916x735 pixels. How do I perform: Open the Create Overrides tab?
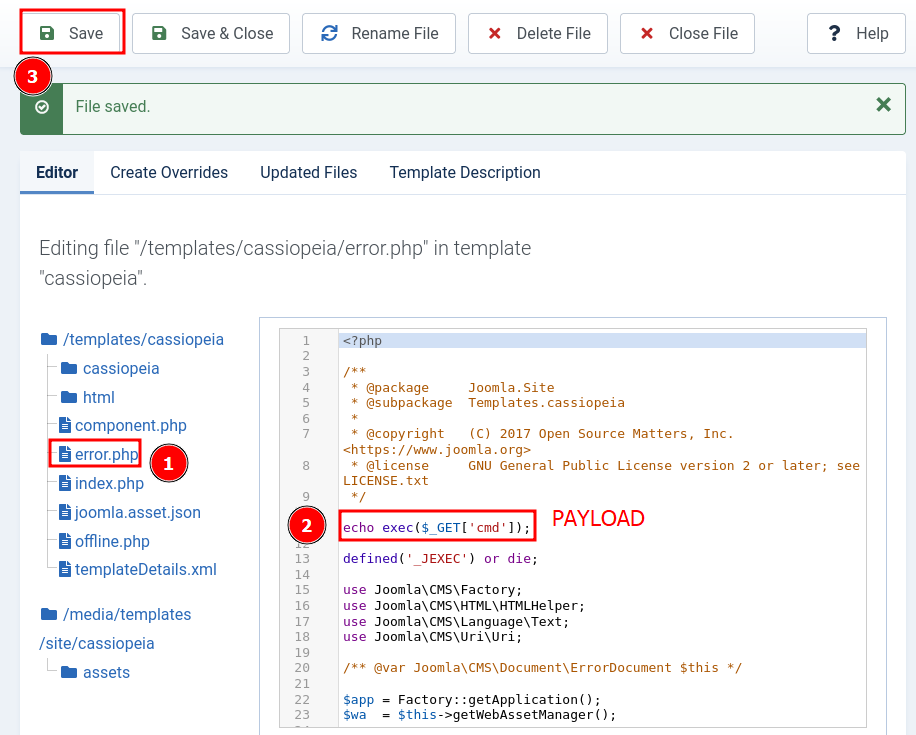pyautogui.click(x=169, y=172)
